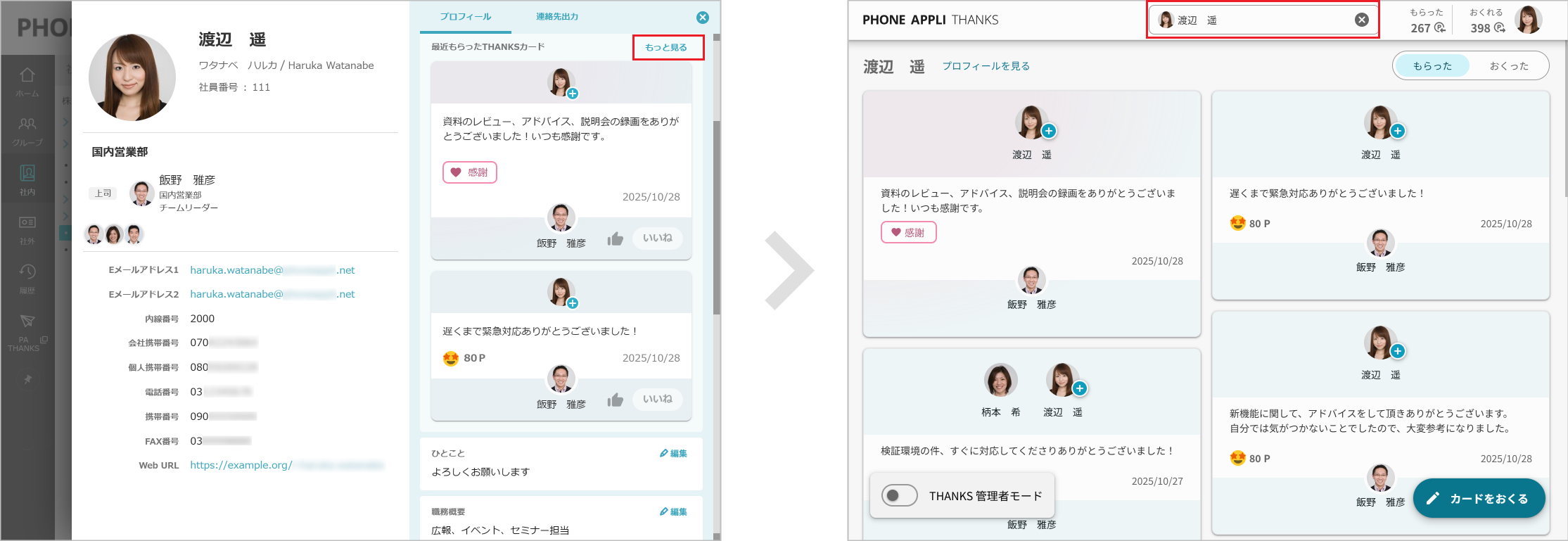The image size is (1568, 541).
Task: Click 感謝 tag on THANKS page card
Action: pyautogui.click(x=908, y=232)
